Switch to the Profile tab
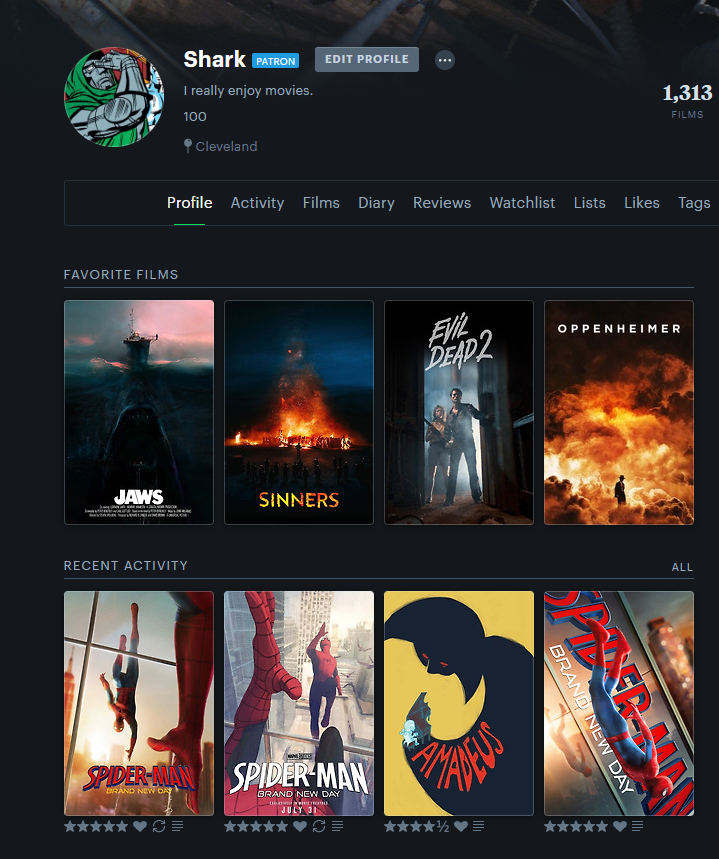 190,203
